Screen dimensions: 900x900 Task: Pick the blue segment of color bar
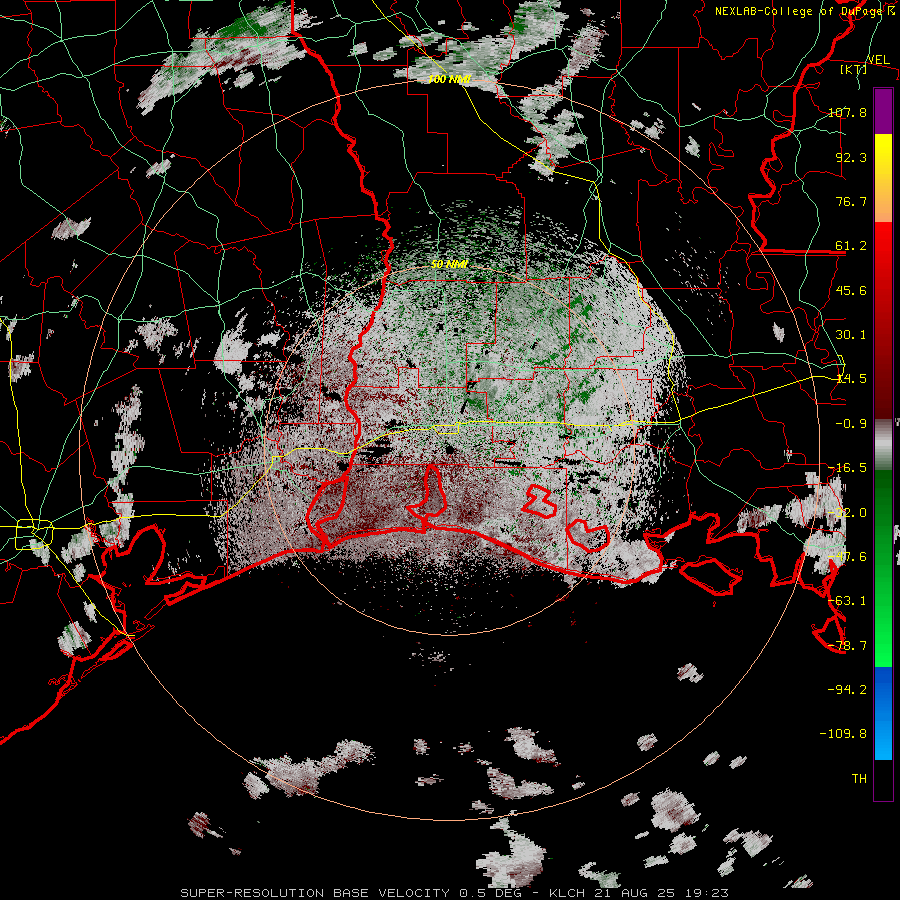[883, 713]
